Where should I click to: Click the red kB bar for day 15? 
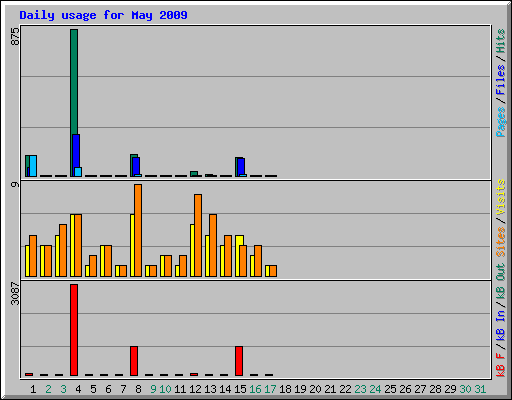[239, 361]
